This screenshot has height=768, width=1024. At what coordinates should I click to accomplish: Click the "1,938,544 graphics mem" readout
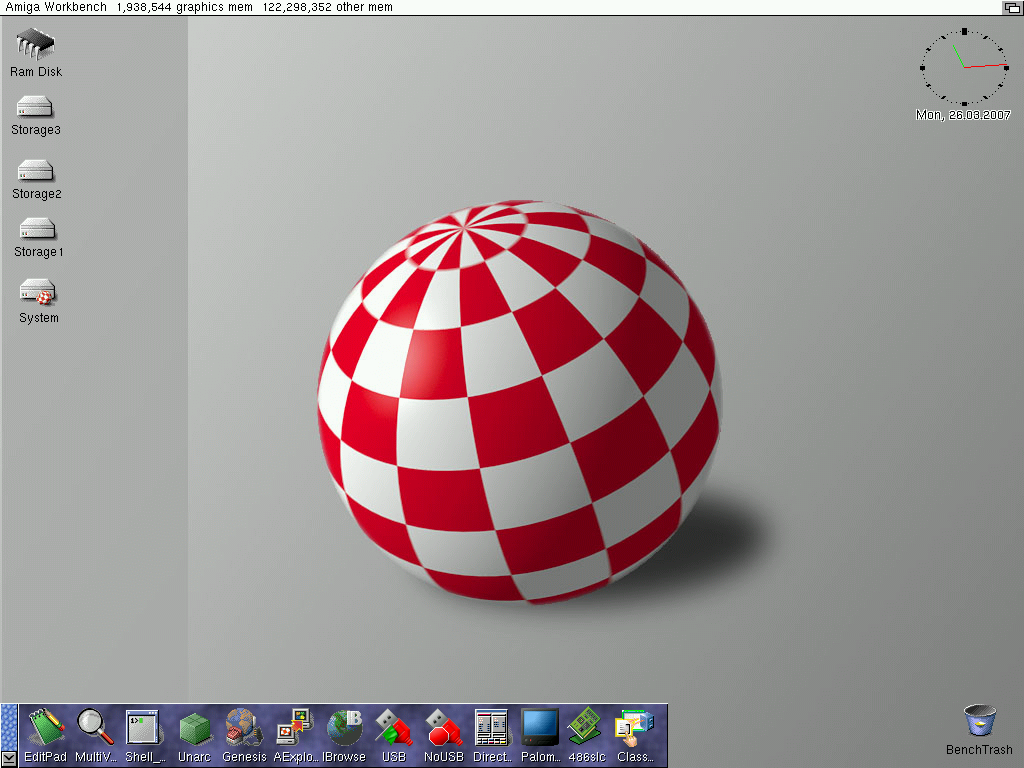(x=184, y=7)
